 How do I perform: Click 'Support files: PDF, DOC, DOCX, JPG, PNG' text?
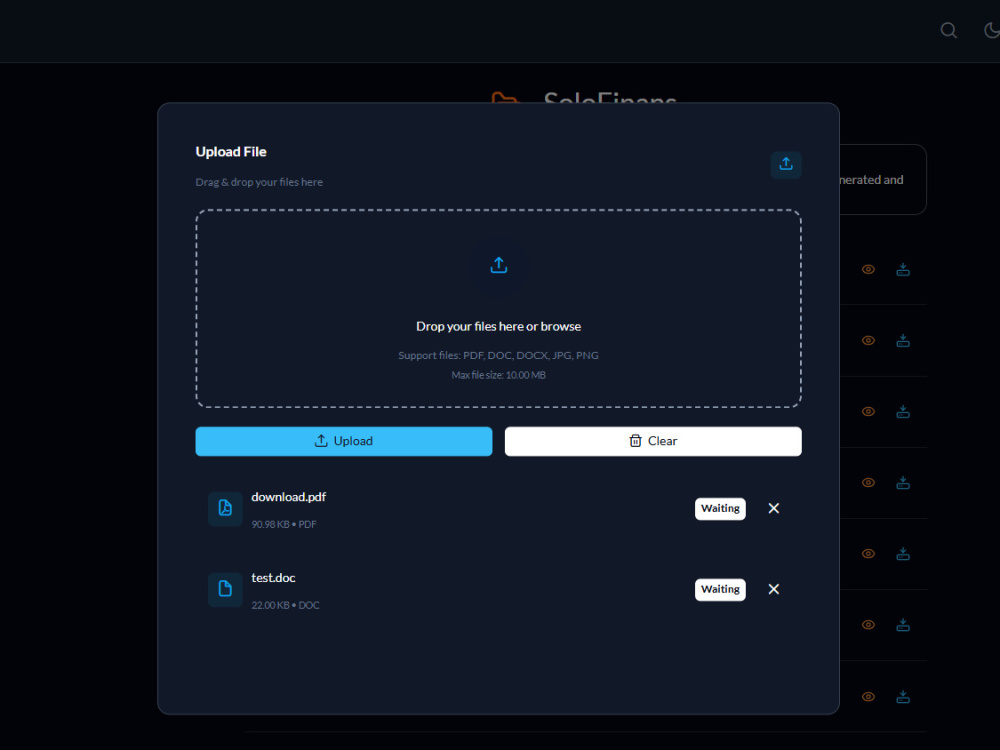point(499,355)
